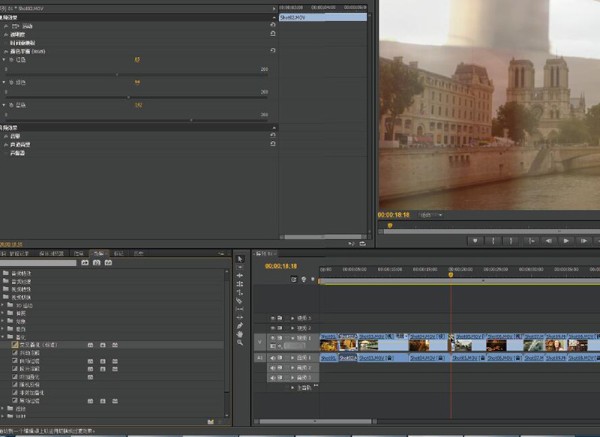Click Go to In point button

coord(530,241)
